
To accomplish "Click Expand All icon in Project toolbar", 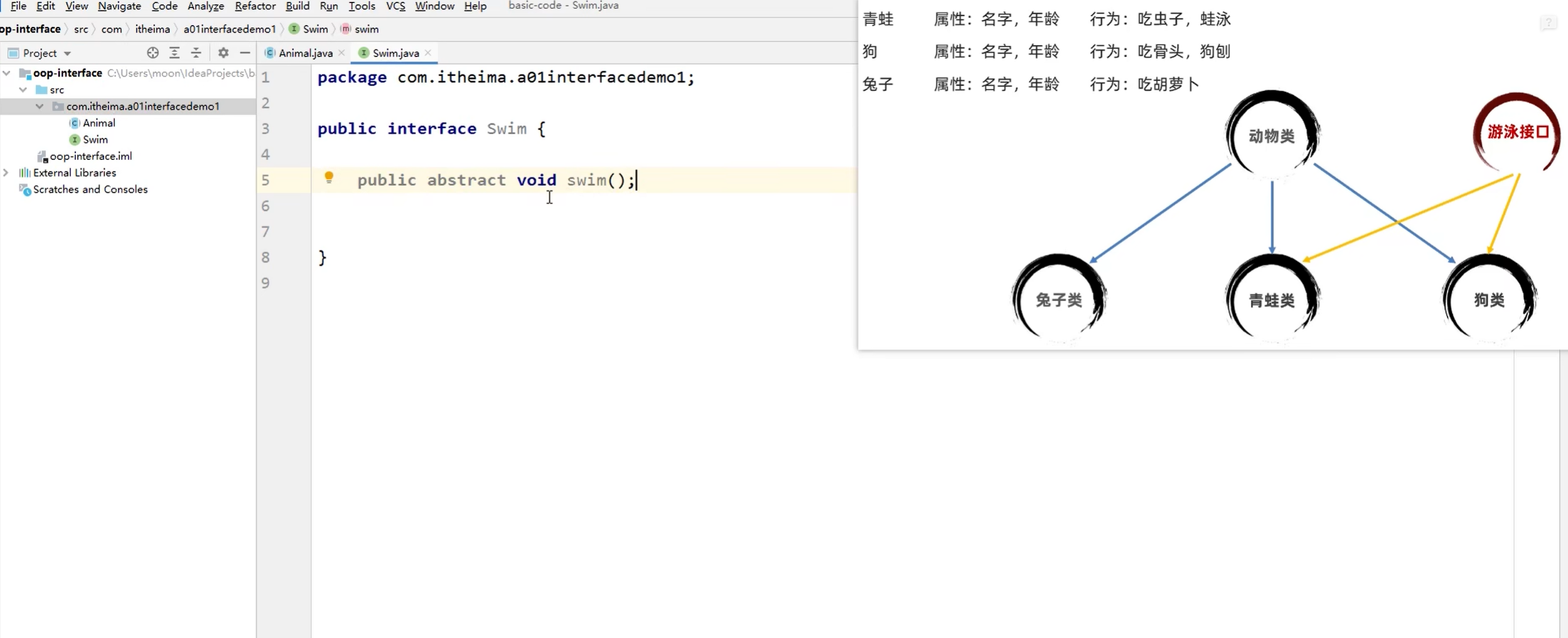I will point(175,53).
